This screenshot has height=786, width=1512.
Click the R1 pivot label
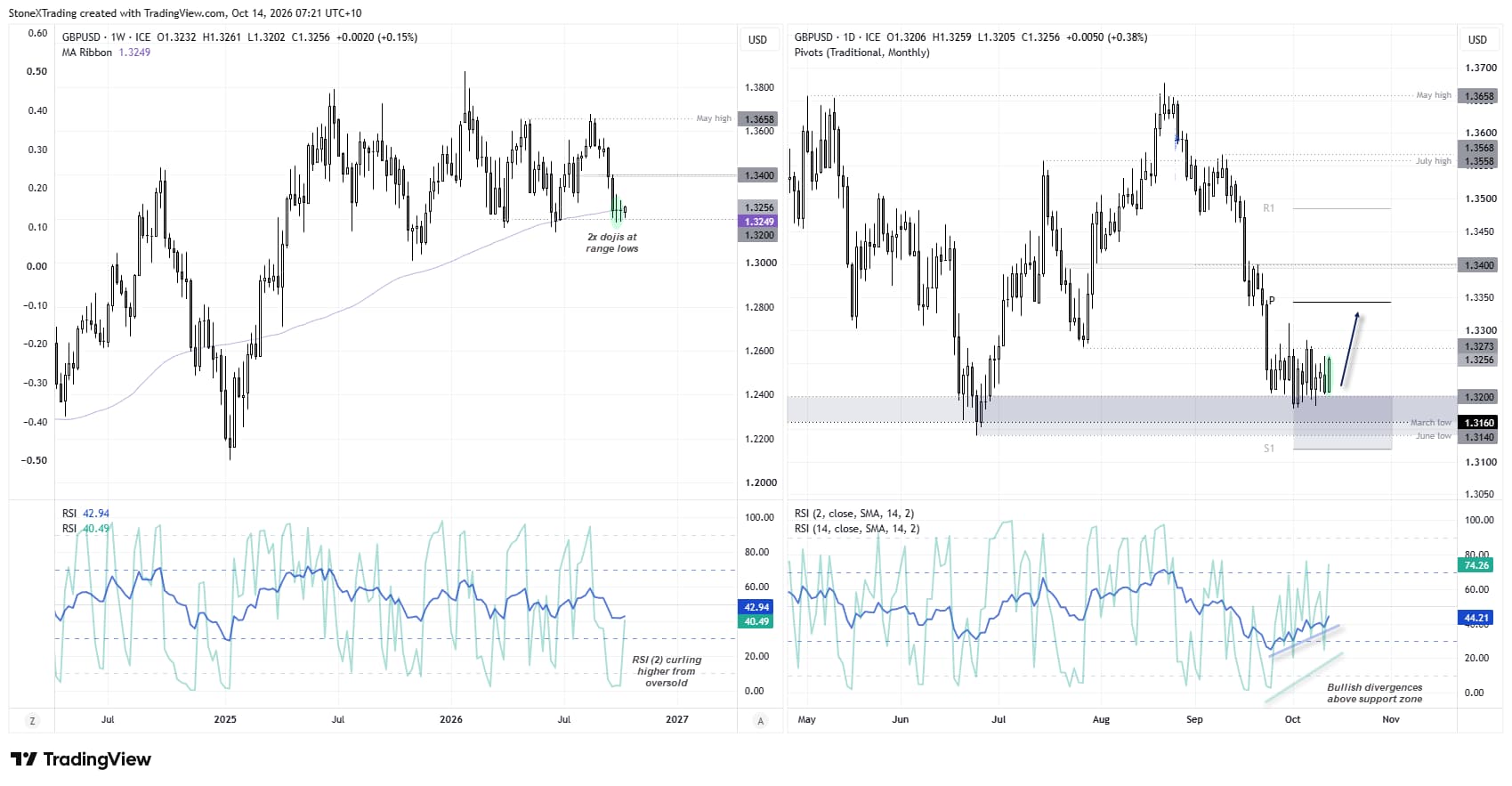(1269, 208)
